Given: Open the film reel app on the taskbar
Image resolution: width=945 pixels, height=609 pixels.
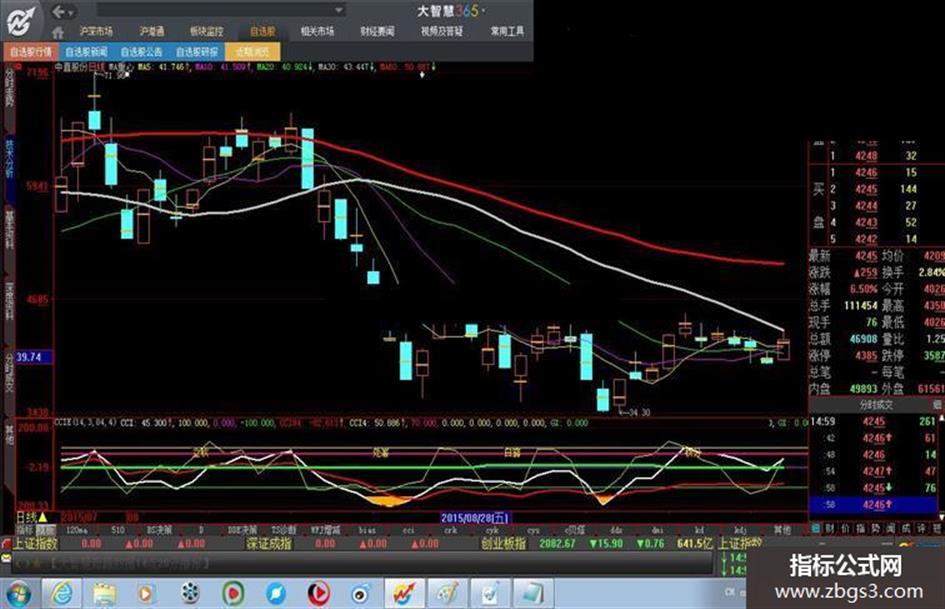Looking at the screenshot, I should [190, 594].
